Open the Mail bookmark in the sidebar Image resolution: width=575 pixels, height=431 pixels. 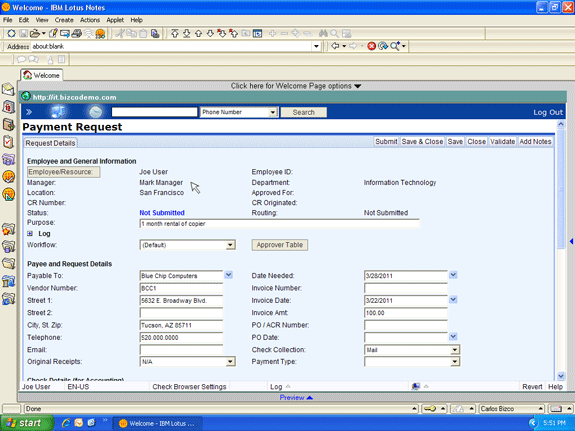click(x=8, y=89)
